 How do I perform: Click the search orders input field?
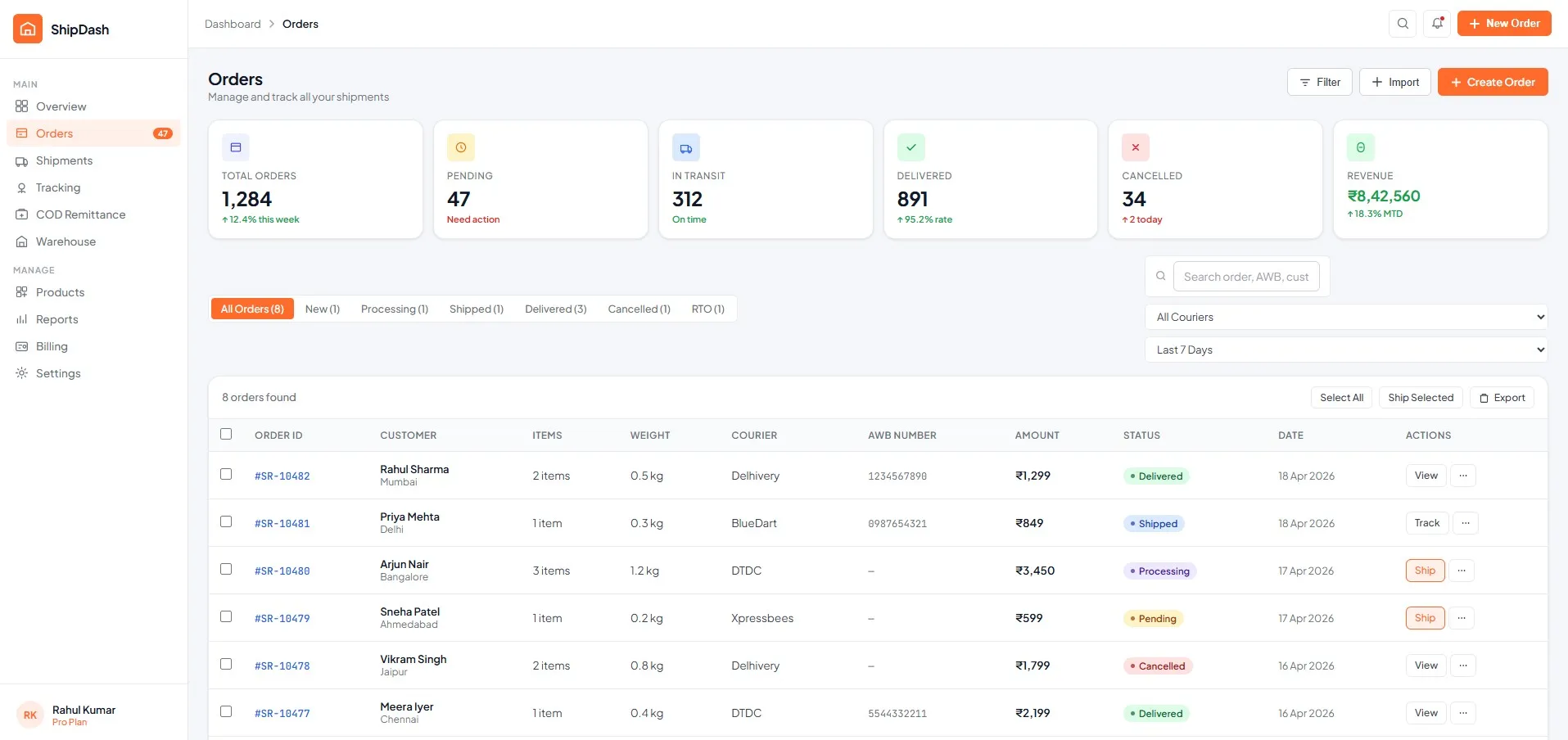(1246, 277)
